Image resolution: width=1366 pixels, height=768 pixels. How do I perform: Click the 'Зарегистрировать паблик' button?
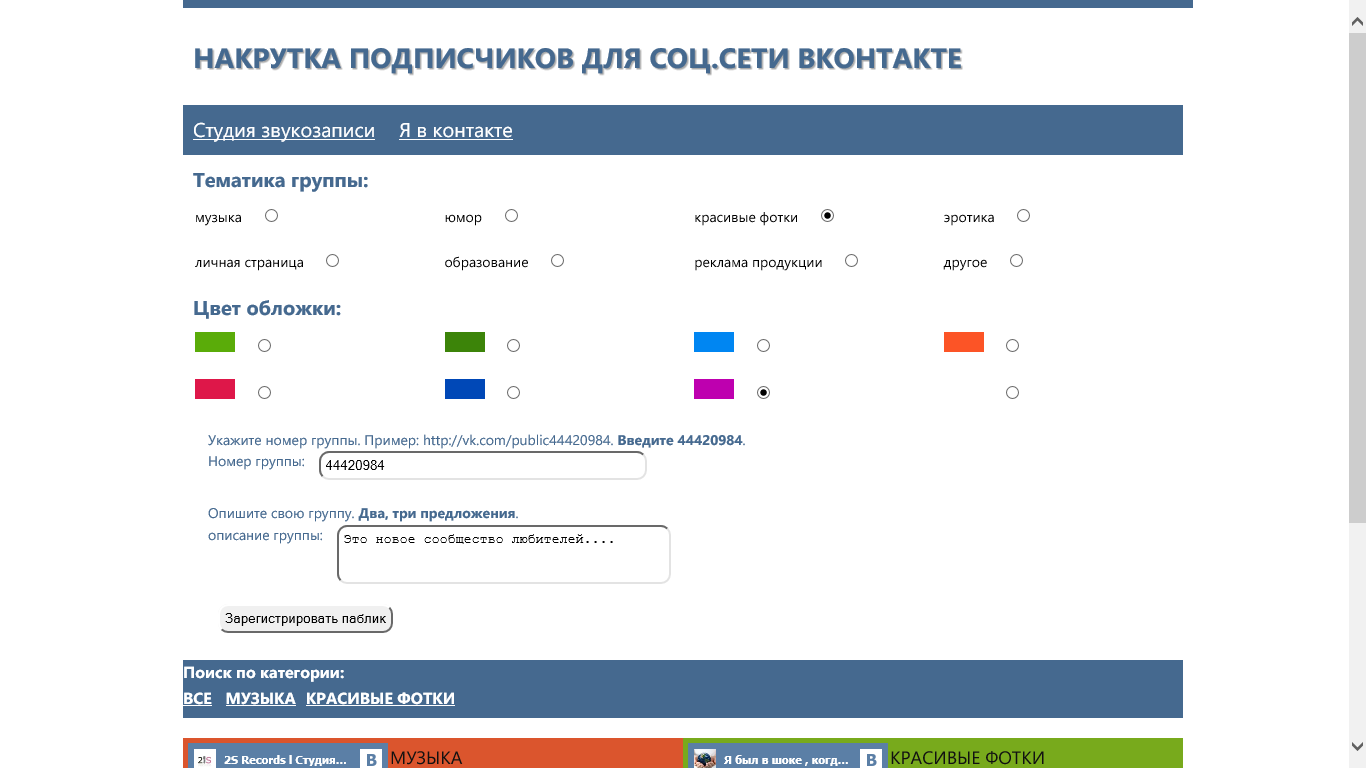click(x=306, y=619)
